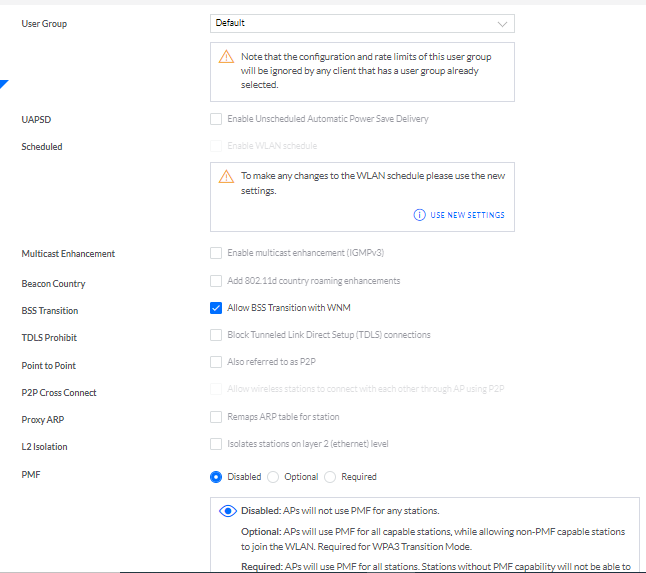Enable Block Tunneled Link Direct Setup checkbox

point(216,335)
